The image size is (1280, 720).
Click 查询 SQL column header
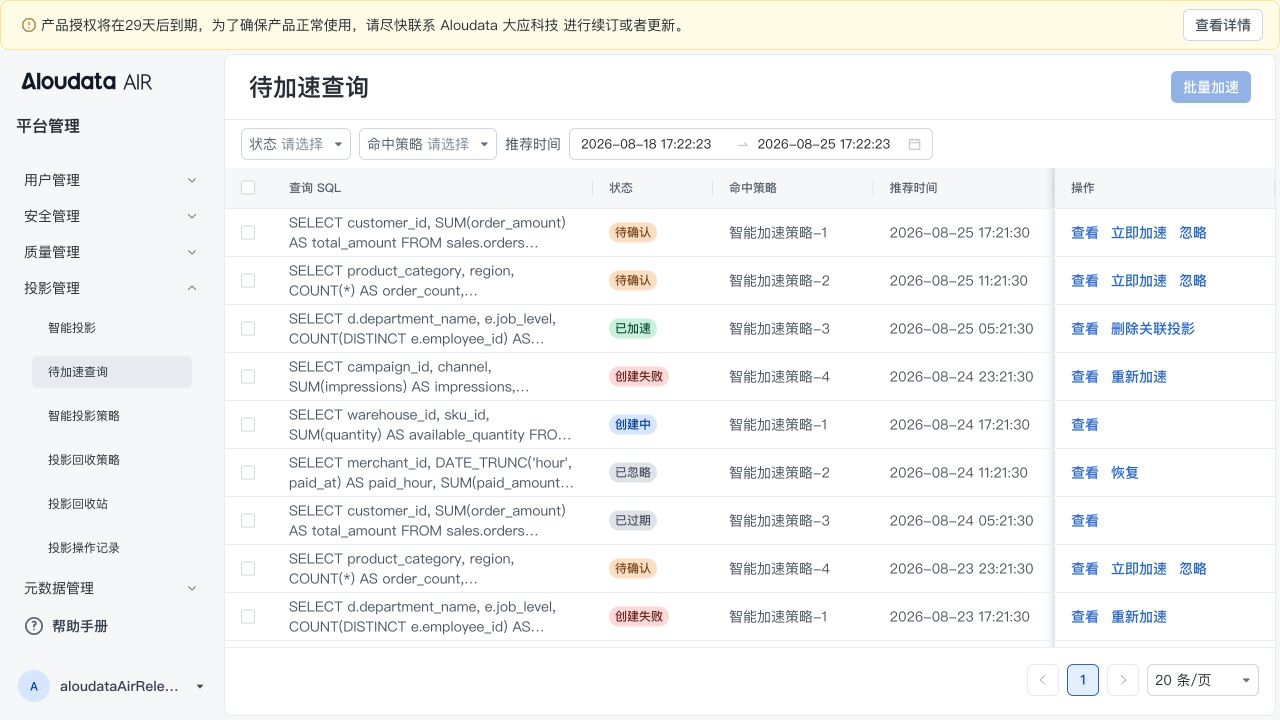tap(315, 187)
